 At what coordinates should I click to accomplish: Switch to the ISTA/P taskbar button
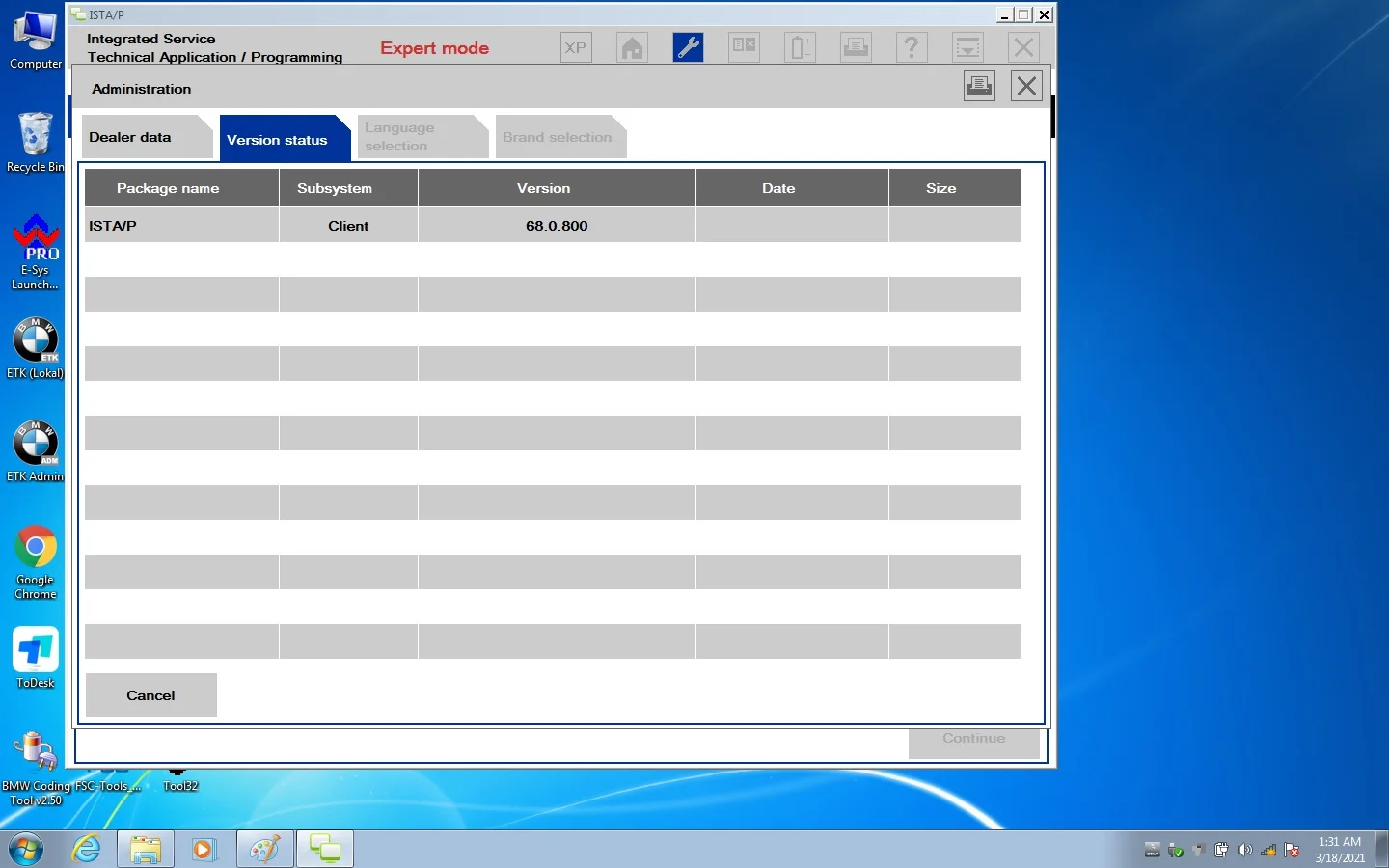tap(325, 850)
